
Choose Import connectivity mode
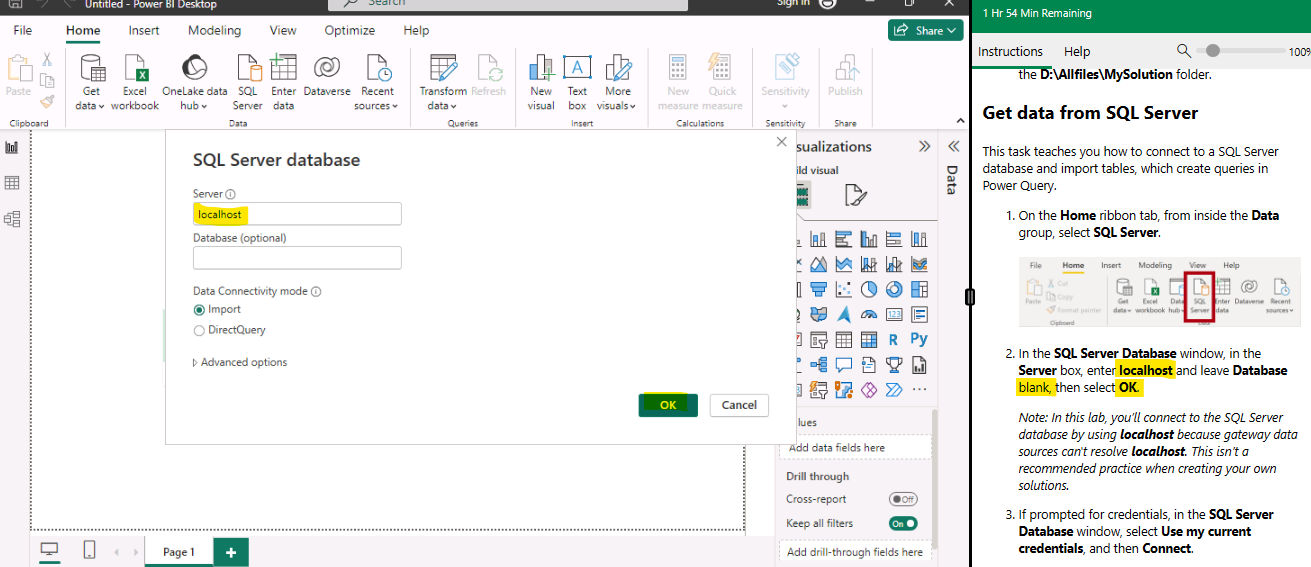click(199, 310)
